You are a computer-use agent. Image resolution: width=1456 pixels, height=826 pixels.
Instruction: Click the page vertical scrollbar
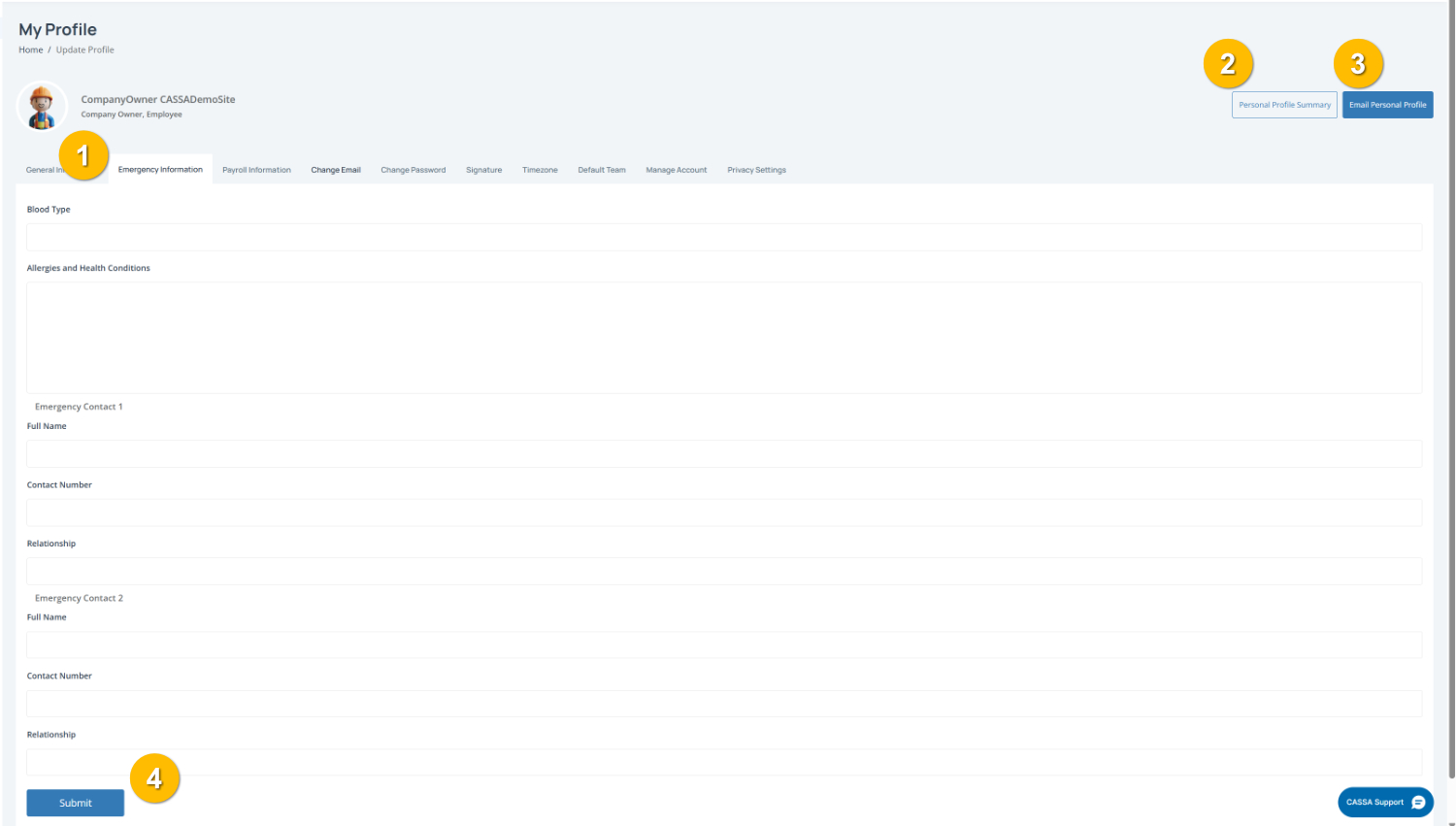tap(1451, 388)
